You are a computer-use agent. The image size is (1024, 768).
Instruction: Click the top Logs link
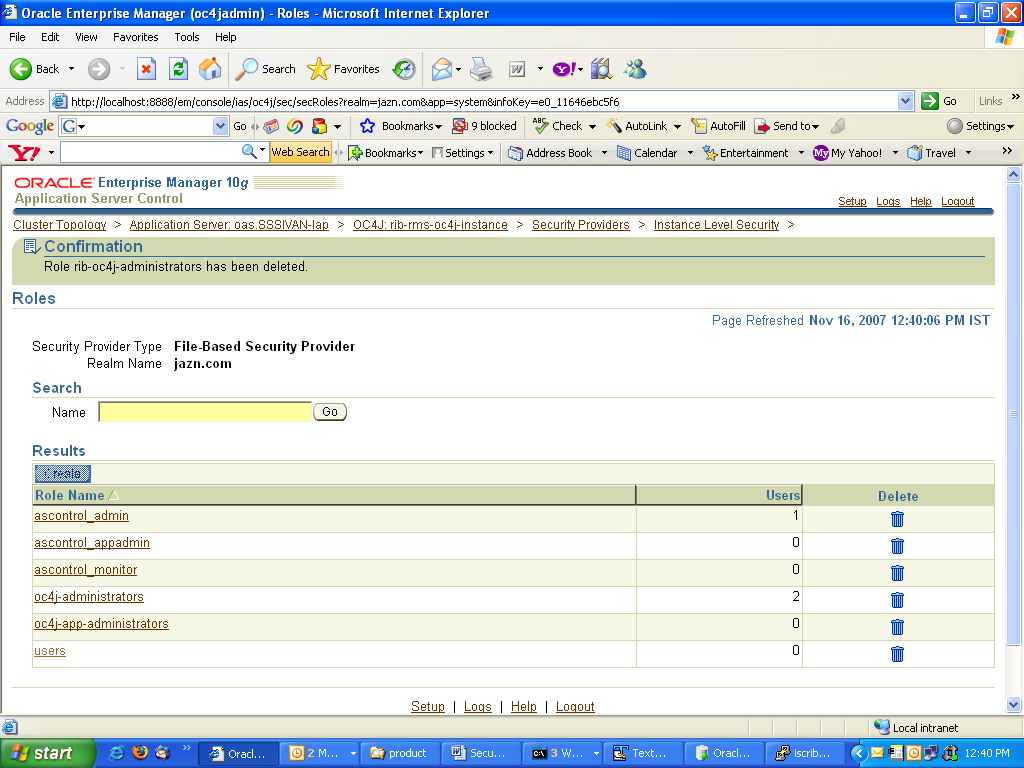pos(888,201)
